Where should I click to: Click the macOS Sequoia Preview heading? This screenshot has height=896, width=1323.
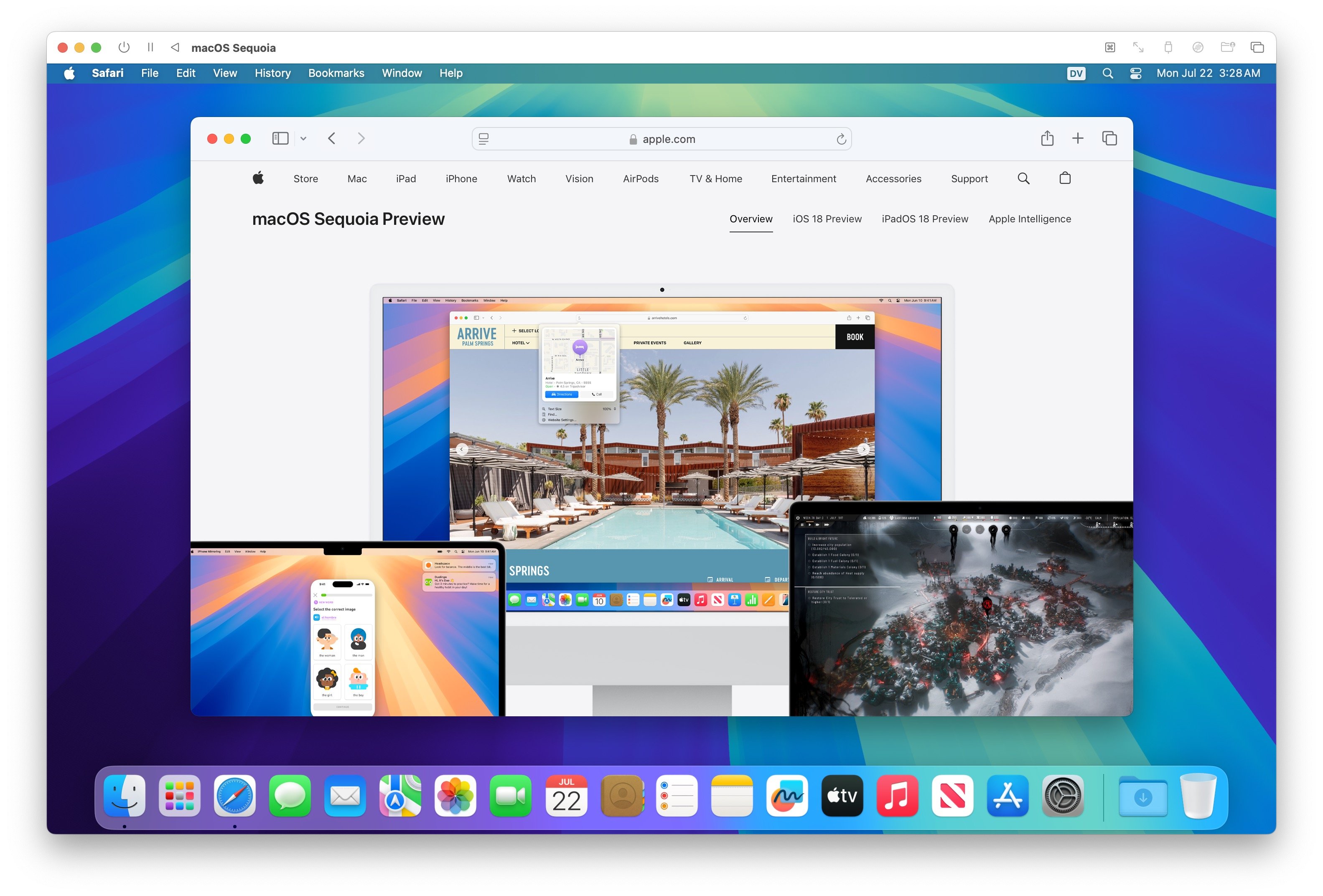point(348,219)
